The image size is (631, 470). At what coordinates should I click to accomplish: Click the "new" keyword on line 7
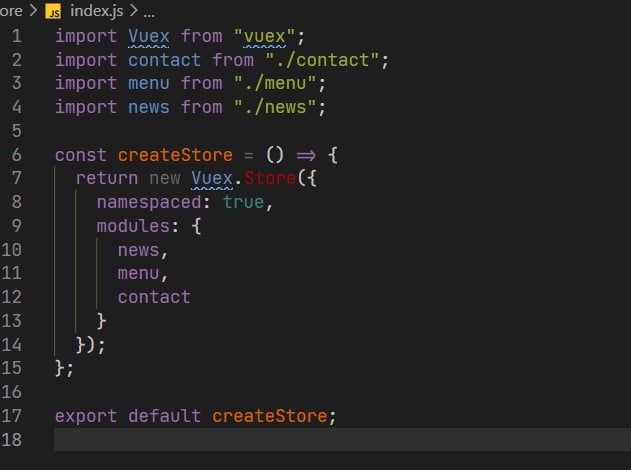(x=165, y=178)
